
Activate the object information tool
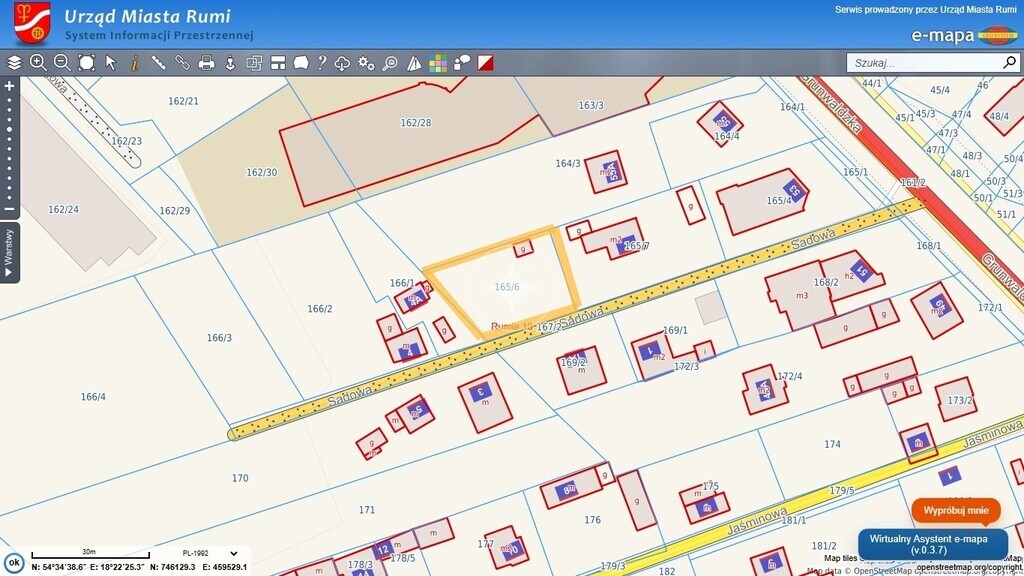(x=134, y=63)
